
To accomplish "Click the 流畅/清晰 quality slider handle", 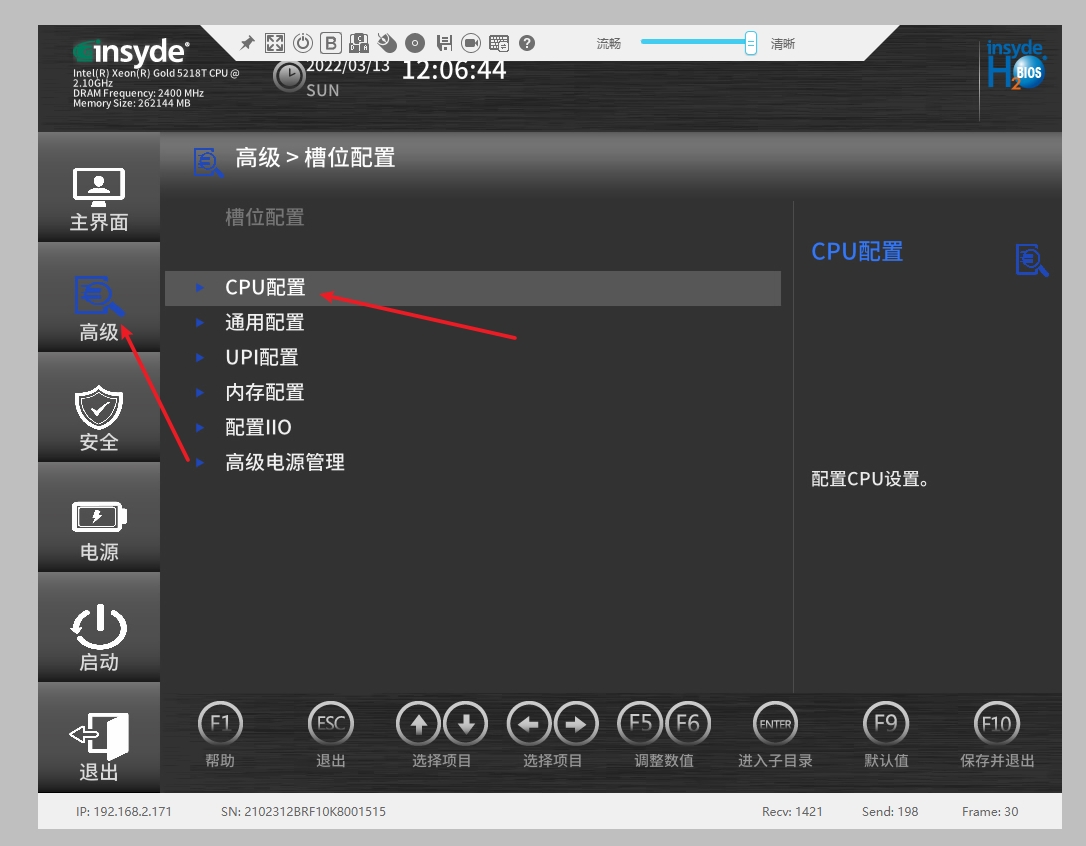I will click(x=751, y=43).
